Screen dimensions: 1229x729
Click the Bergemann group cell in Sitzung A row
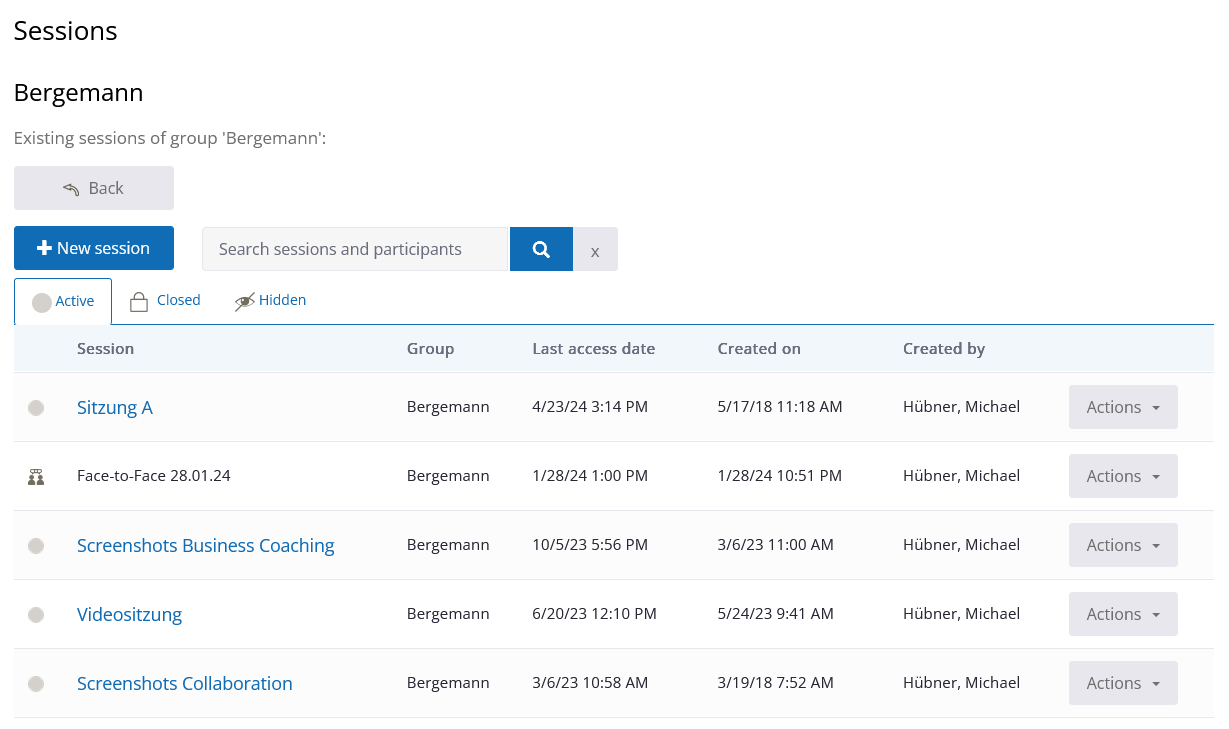coord(448,407)
